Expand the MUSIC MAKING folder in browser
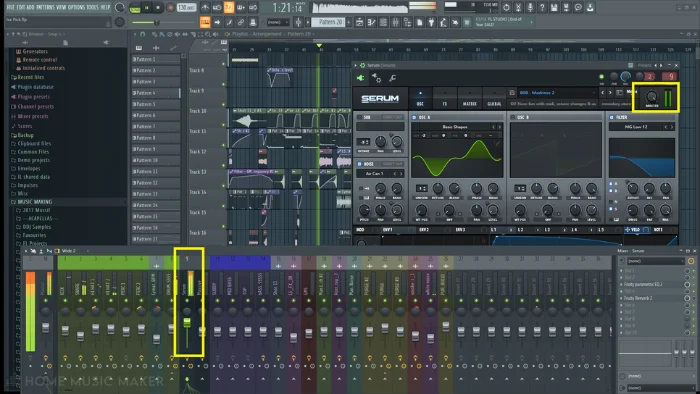Screen dimensions: 700x394 click(x=34, y=202)
